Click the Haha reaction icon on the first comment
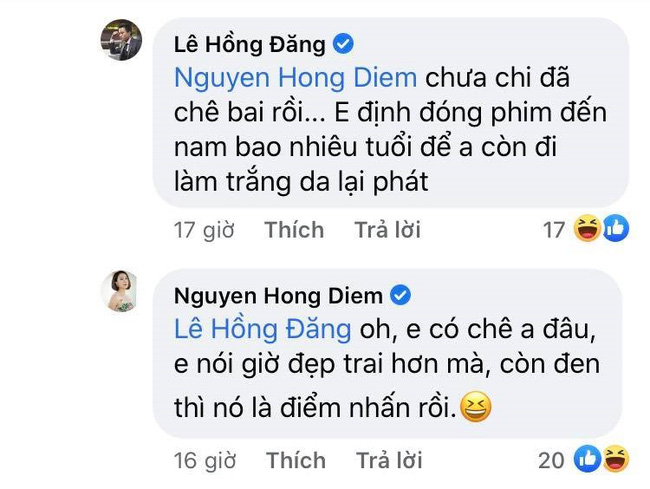Image resolution: width=650 pixels, height=489 pixels. click(588, 230)
